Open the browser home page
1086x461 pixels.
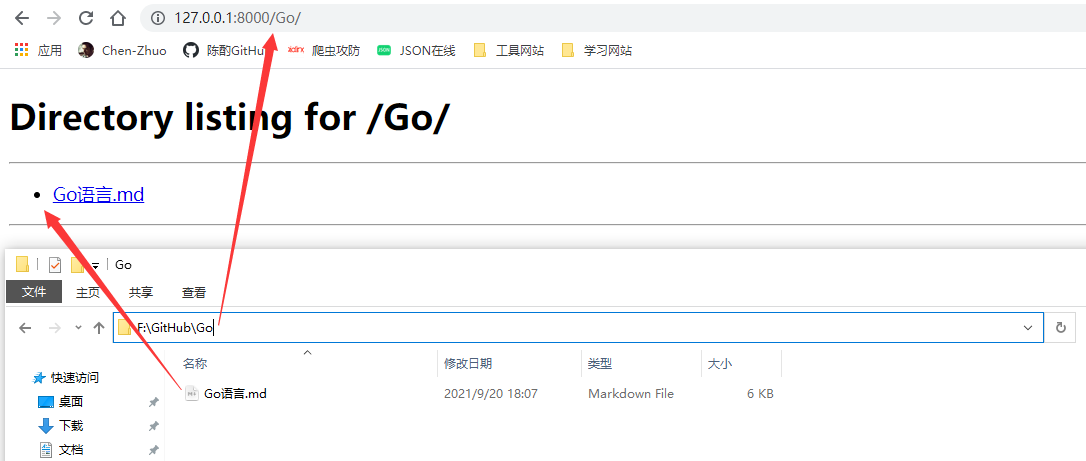coord(118,18)
